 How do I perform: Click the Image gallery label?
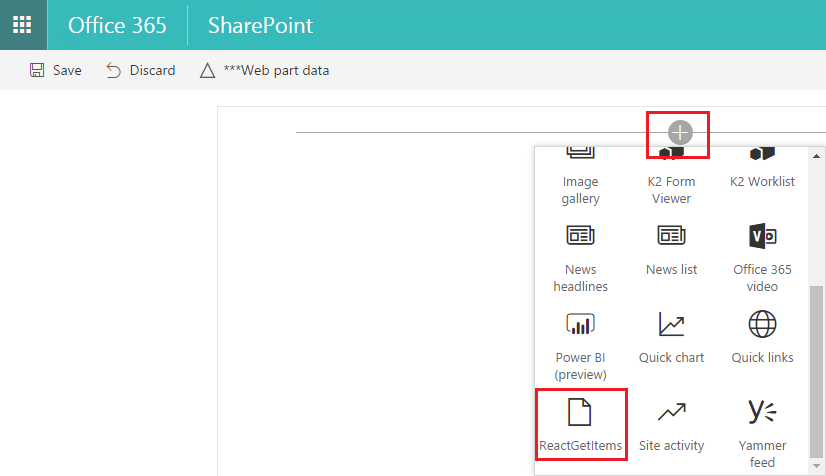pos(580,190)
